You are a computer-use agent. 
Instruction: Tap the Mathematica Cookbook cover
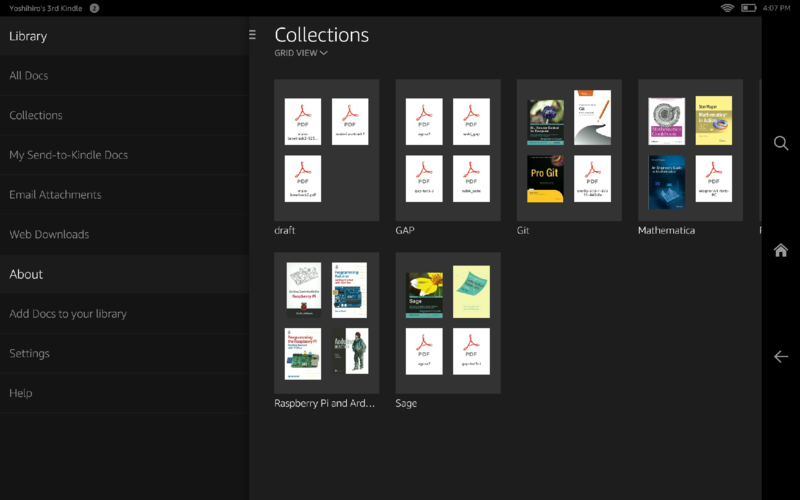click(666, 121)
